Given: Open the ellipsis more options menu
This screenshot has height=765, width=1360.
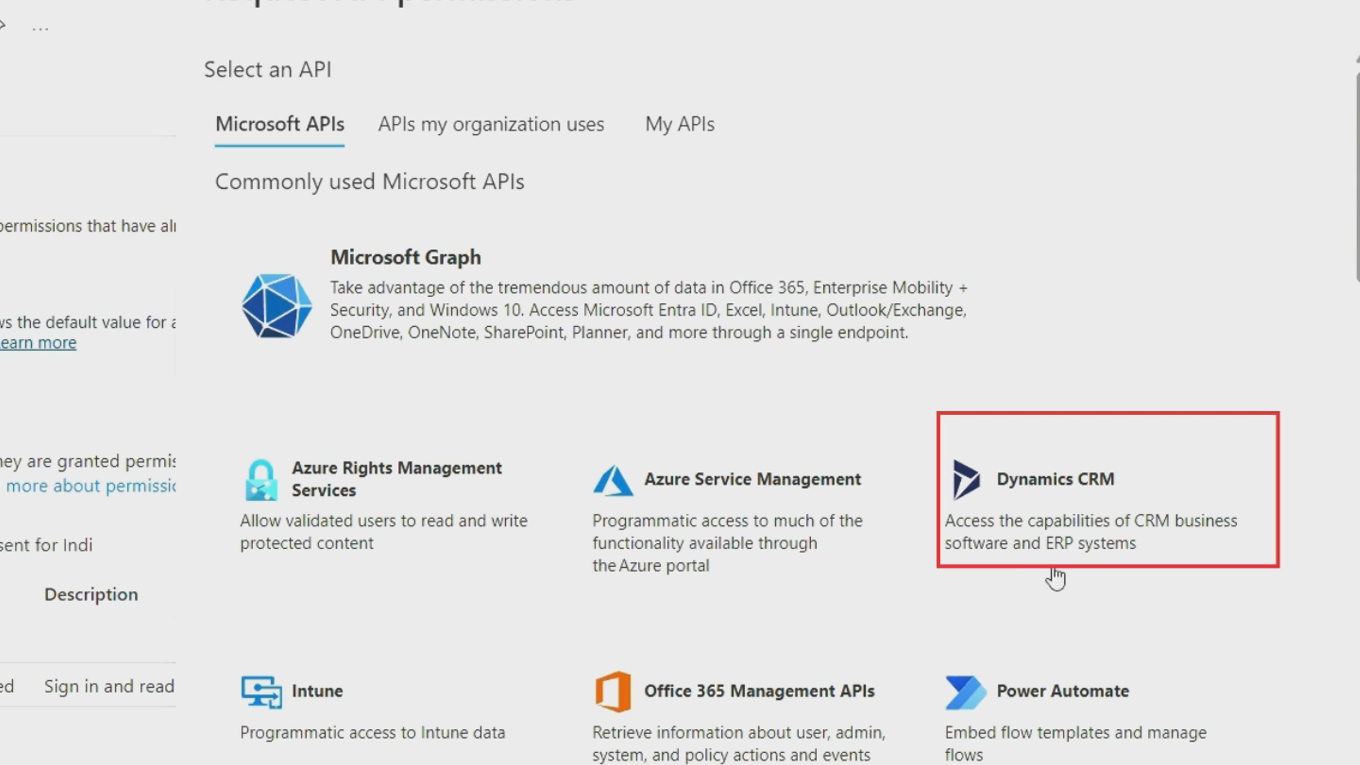Looking at the screenshot, I should point(40,27).
